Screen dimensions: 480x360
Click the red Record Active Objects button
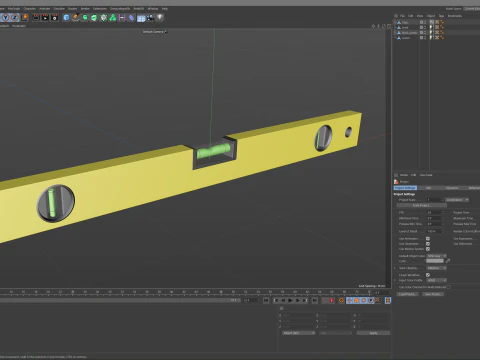pyautogui.click(x=324, y=301)
